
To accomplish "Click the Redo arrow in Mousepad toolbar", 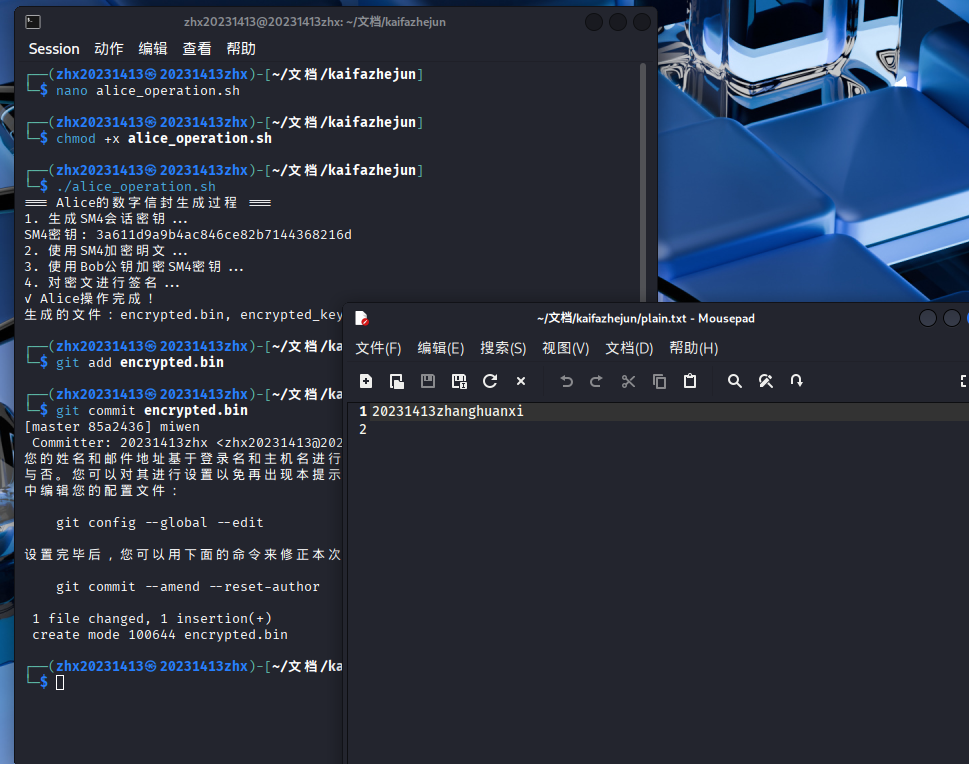I will (596, 381).
